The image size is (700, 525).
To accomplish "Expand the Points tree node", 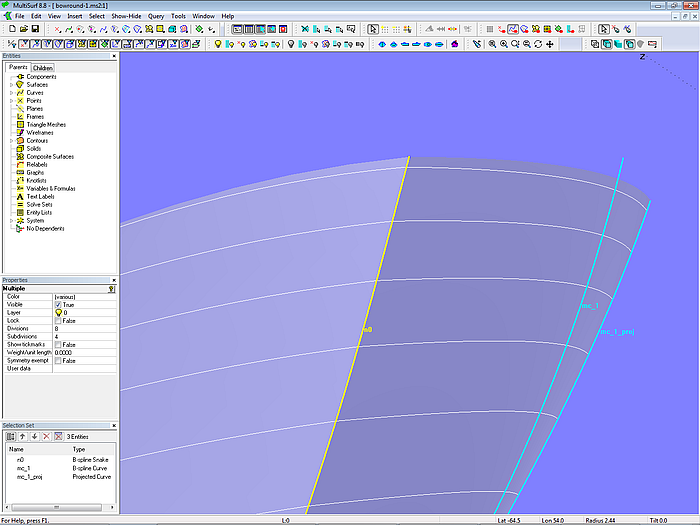I will tap(11, 101).
